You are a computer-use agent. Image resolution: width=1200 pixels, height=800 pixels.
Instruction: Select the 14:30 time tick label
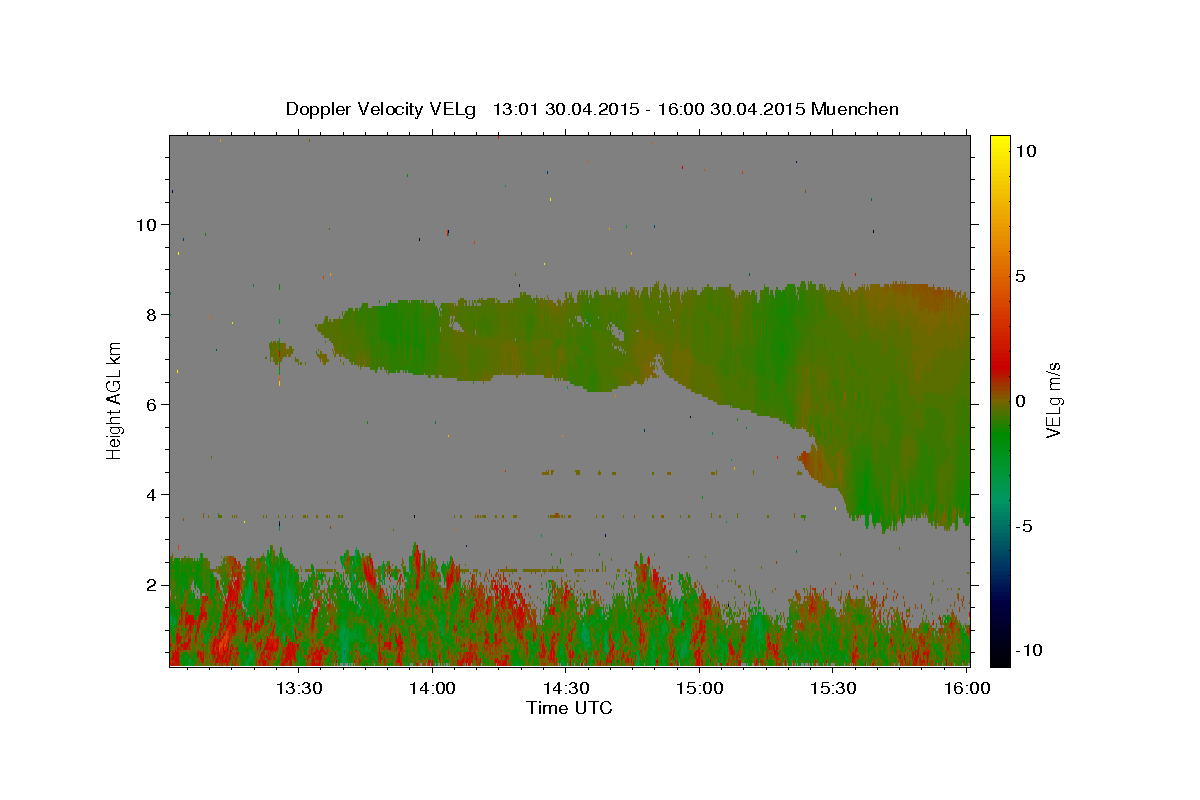tap(565, 688)
